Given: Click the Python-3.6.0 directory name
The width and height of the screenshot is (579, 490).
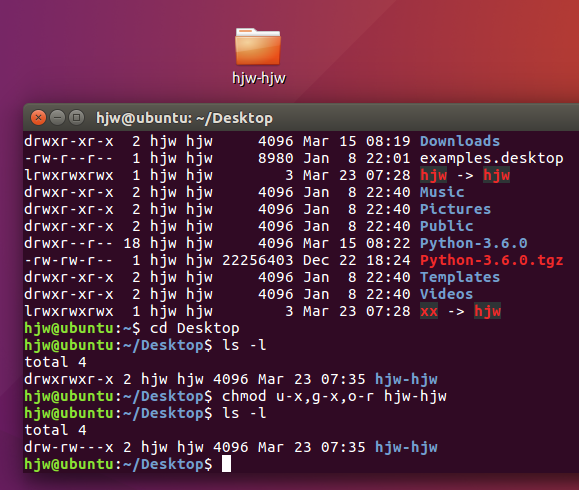Looking at the screenshot, I should [473, 243].
